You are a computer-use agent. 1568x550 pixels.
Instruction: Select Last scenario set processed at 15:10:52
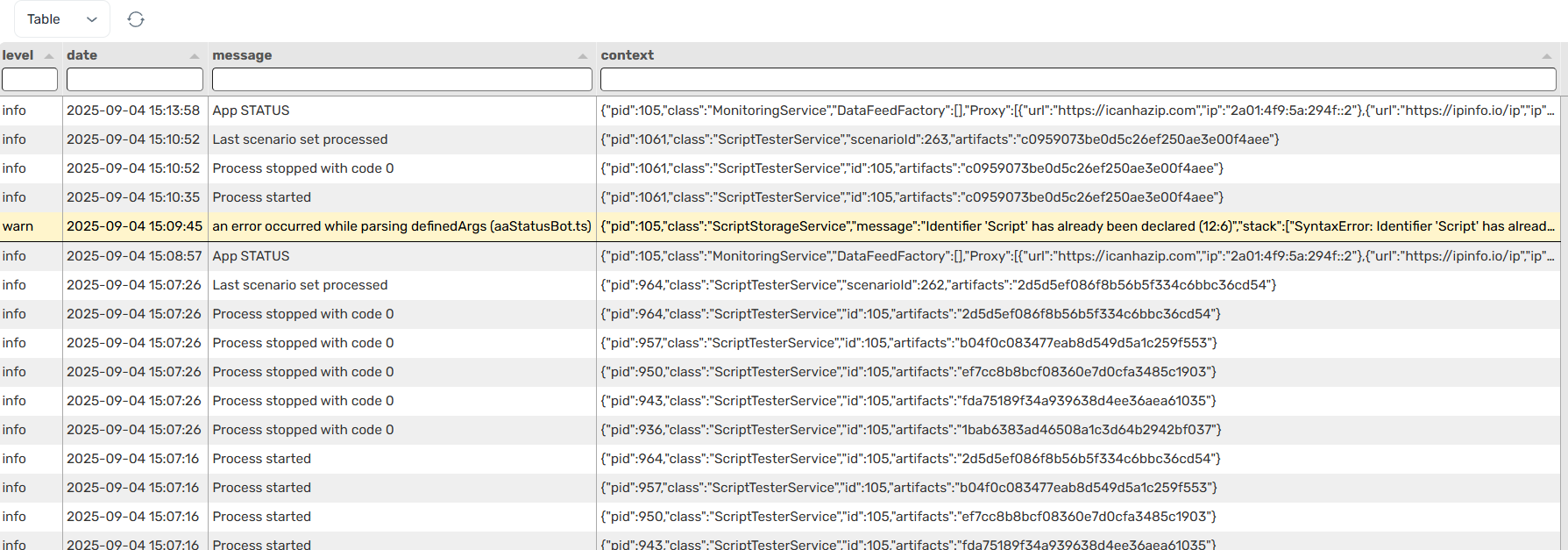300,139
